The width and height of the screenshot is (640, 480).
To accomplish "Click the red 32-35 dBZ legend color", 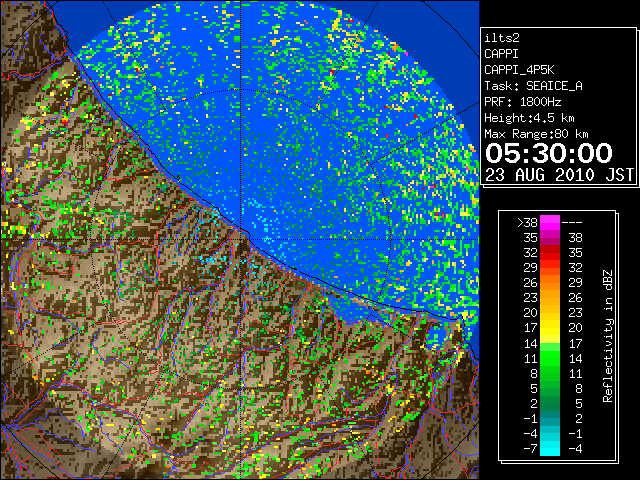I will click(x=550, y=253).
